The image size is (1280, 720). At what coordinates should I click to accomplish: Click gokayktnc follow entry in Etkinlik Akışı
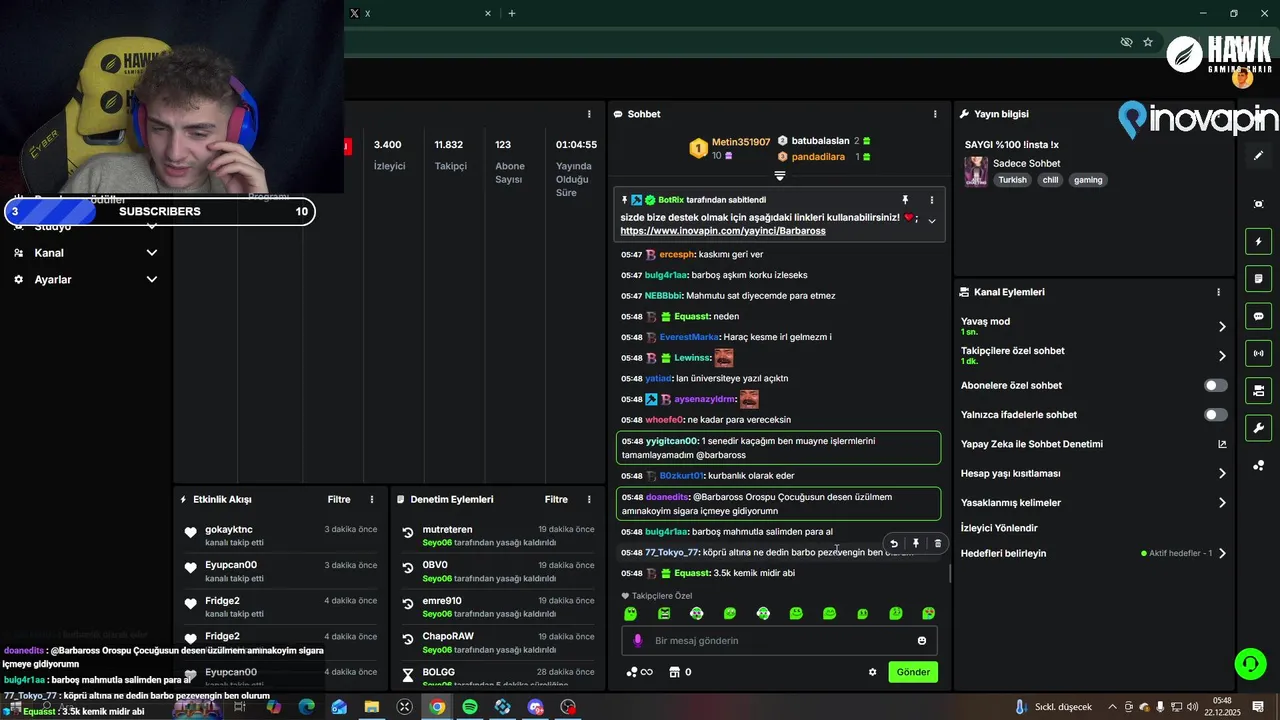280,535
